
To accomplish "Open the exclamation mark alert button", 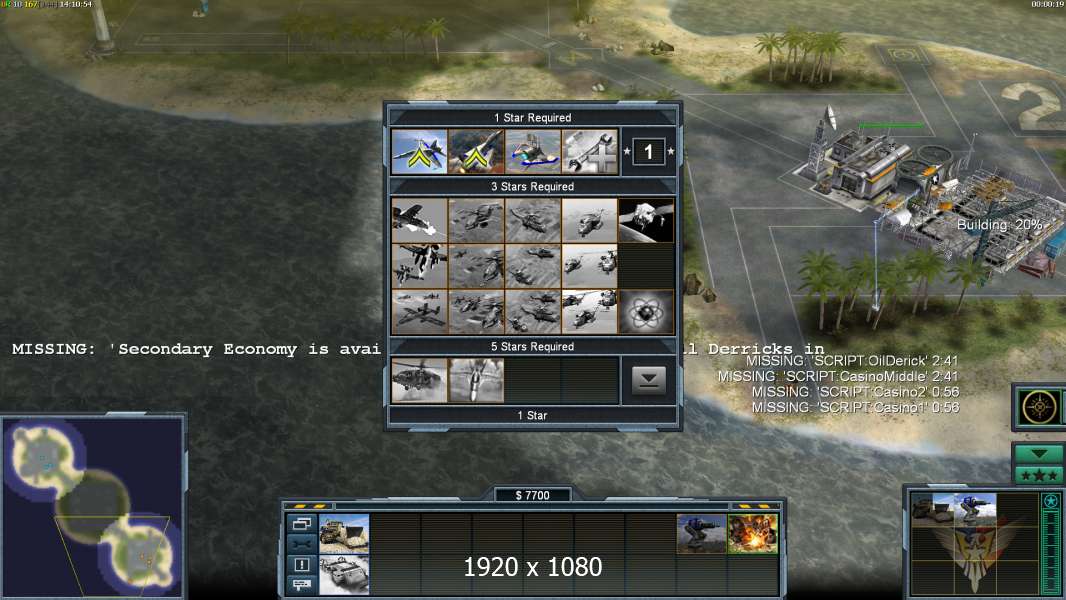I will pyautogui.click(x=301, y=564).
